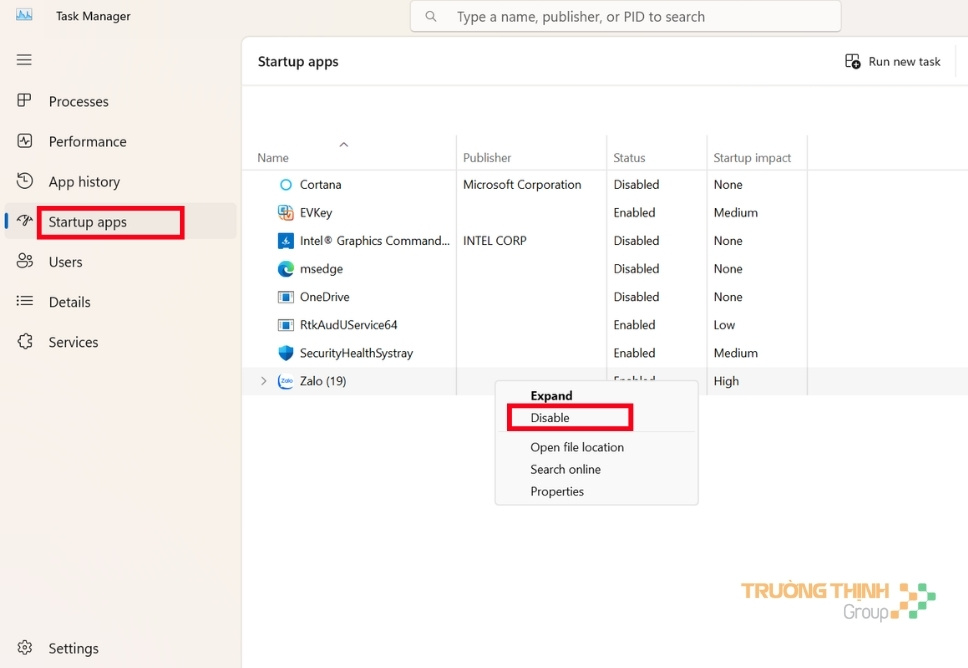This screenshot has height=668, width=968.
Task: Expand the Zalo (19) group chevron
Action: [264, 381]
